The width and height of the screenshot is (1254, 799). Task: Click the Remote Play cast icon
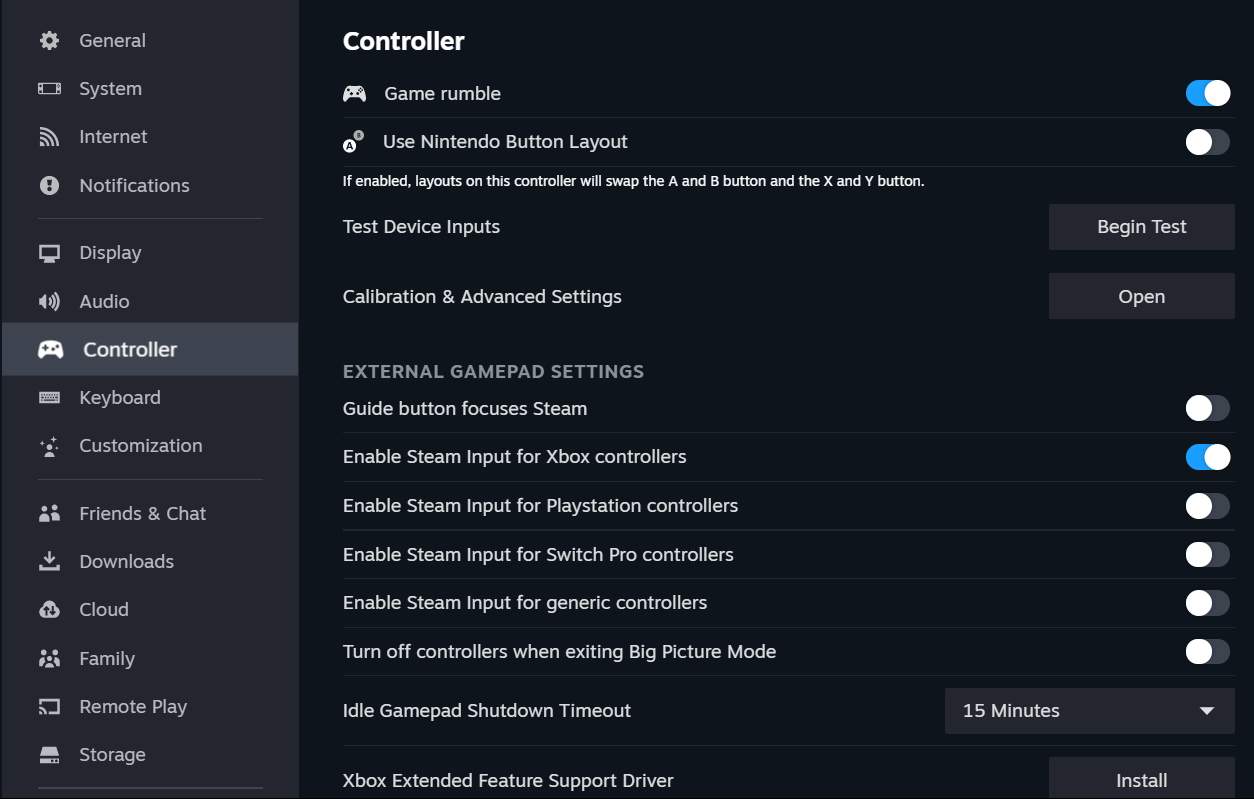[49, 707]
